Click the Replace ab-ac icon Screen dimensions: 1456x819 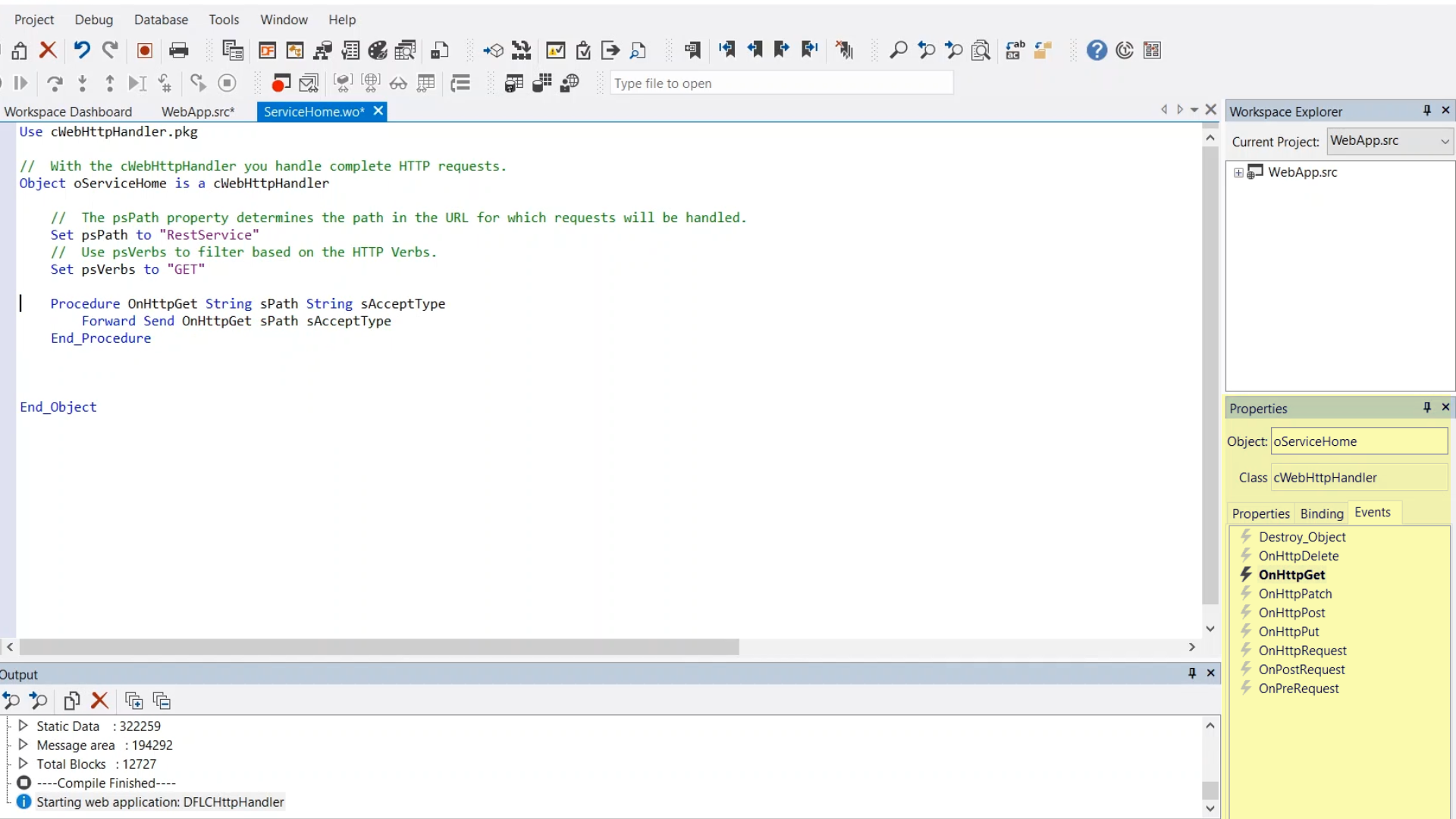1015,50
